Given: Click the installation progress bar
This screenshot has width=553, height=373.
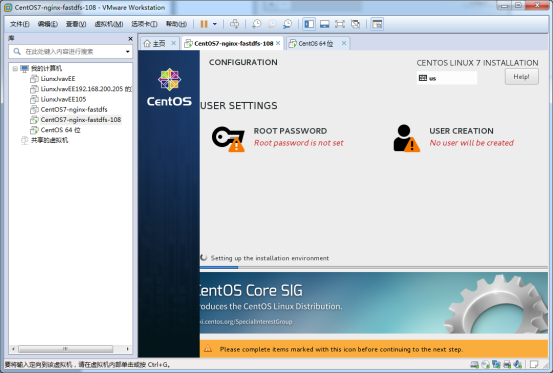Looking at the screenshot, I should point(373,268).
